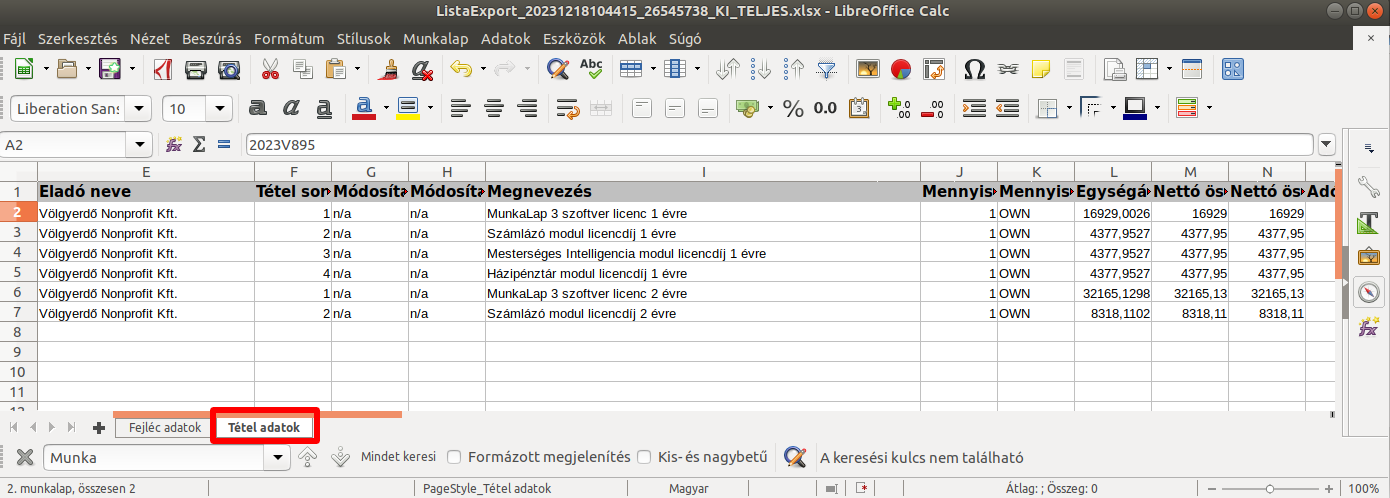Click the Export as PDF icon
1390x498 pixels.
pyautogui.click(x=161, y=69)
